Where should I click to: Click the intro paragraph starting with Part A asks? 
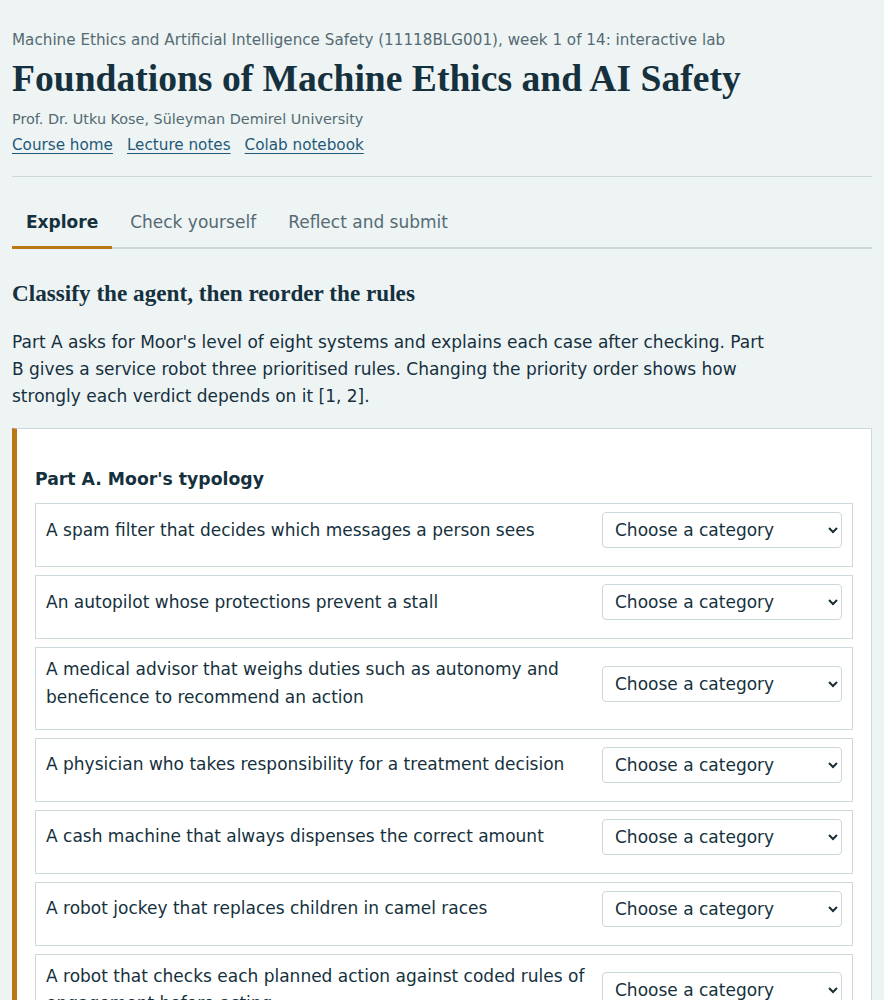pos(388,369)
